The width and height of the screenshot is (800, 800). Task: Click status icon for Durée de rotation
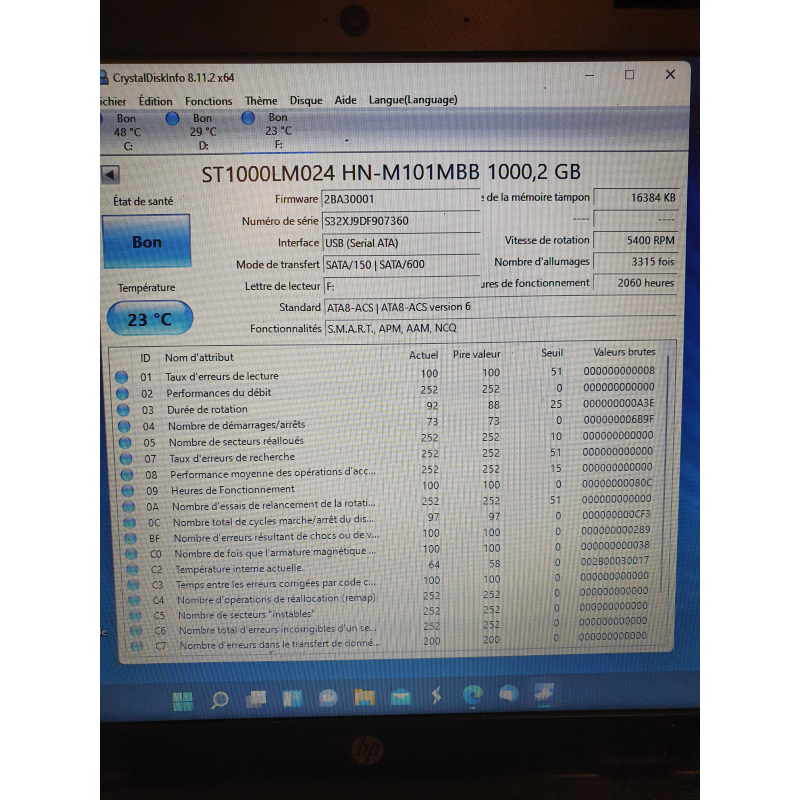coord(123,409)
